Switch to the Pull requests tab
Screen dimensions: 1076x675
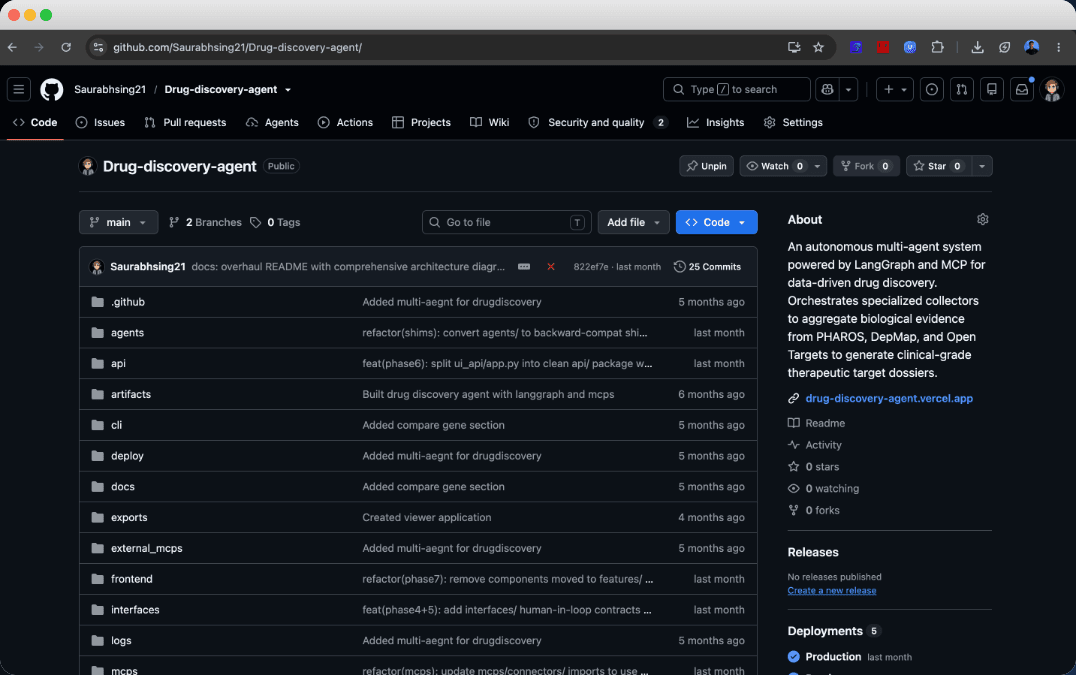(x=185, y=122)
